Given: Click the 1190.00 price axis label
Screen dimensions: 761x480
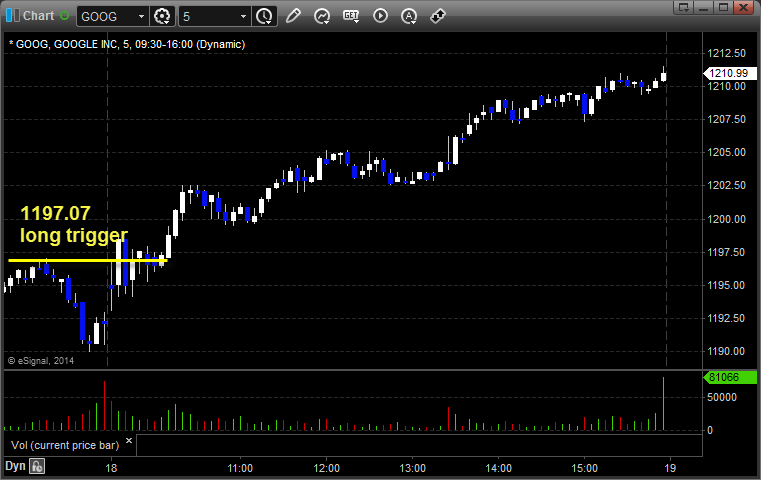Looking at the screenshot, I should click(x=727, y=351).
